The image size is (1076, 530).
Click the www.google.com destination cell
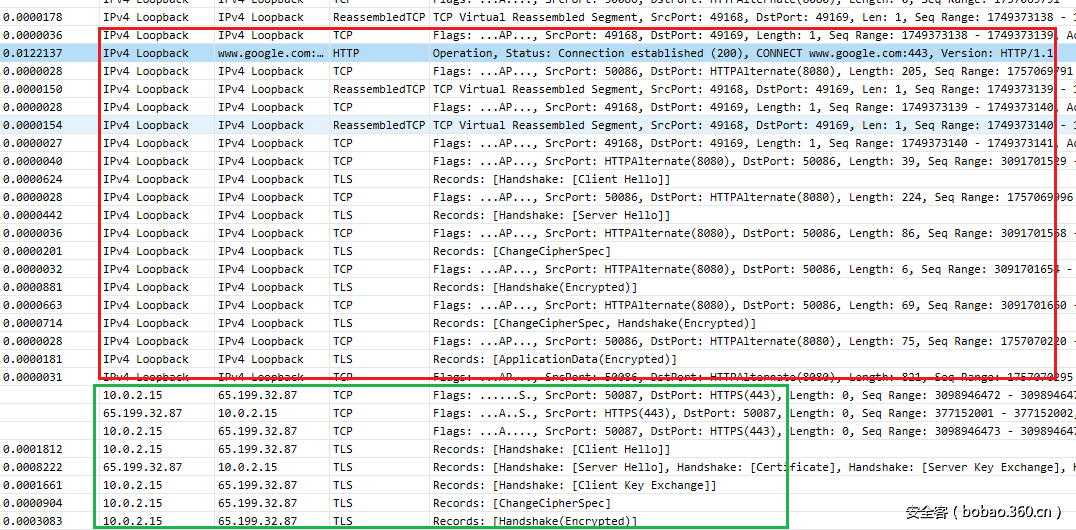click(x=270, y=53)
